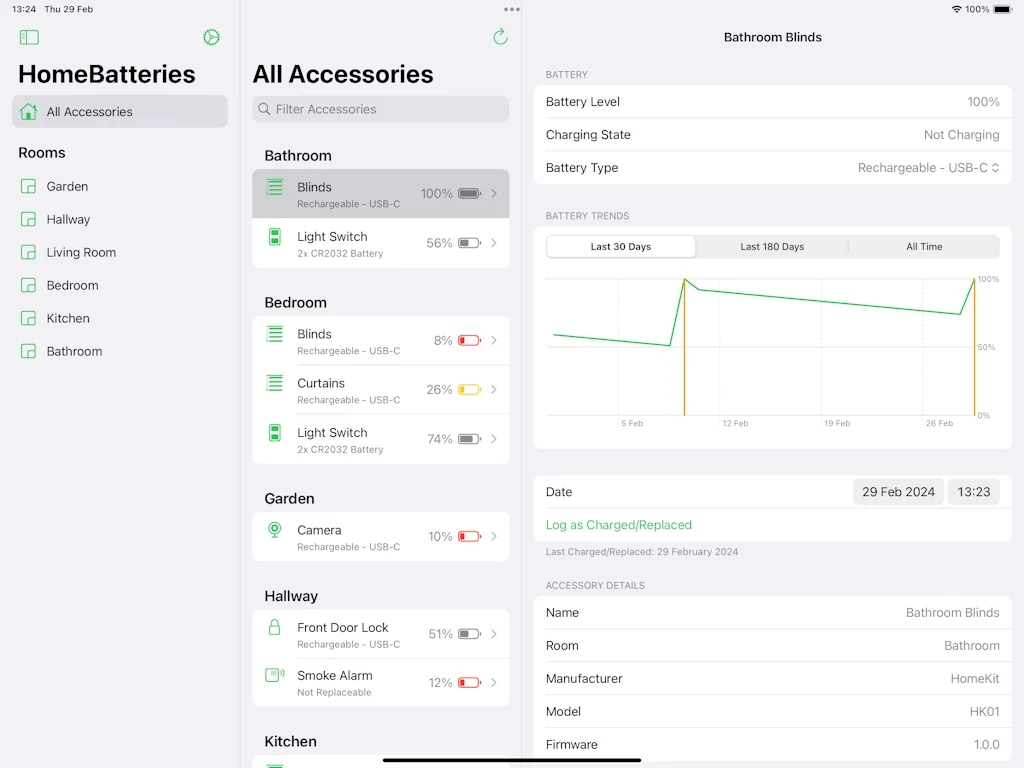Click the first orange charge marker line
The height and width of the screenshot is (768, 1024).
(684, 347)
